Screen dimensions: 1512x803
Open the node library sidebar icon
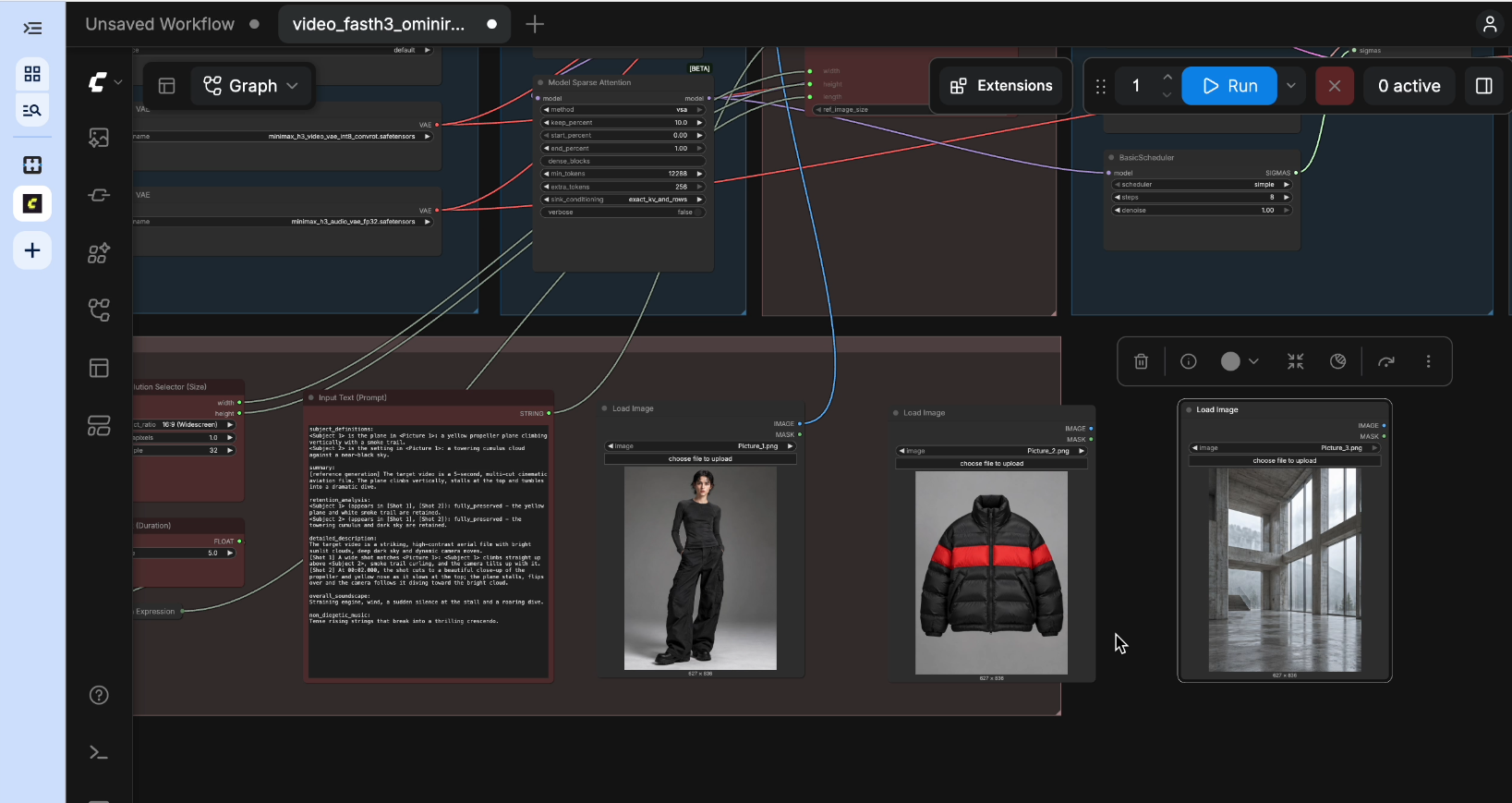pyautogui.click(x=99, y=195)
